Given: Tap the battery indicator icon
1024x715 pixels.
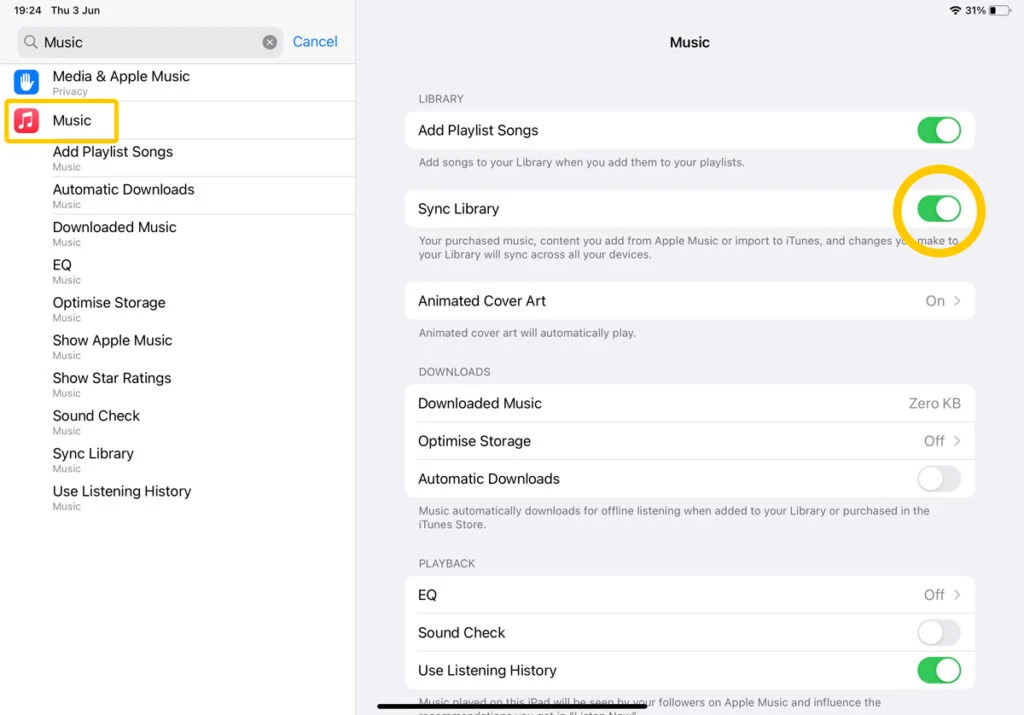Looking at the screenshot, I should [999, 10].
